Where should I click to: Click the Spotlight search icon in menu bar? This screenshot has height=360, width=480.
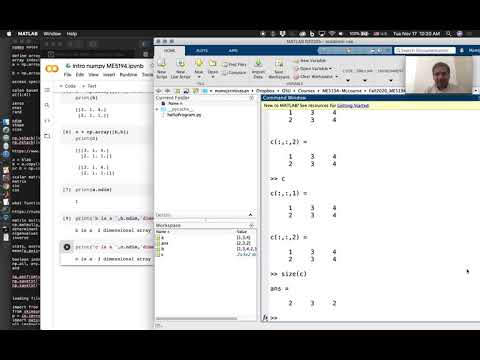pyautogui.click(x=449, y=34)
